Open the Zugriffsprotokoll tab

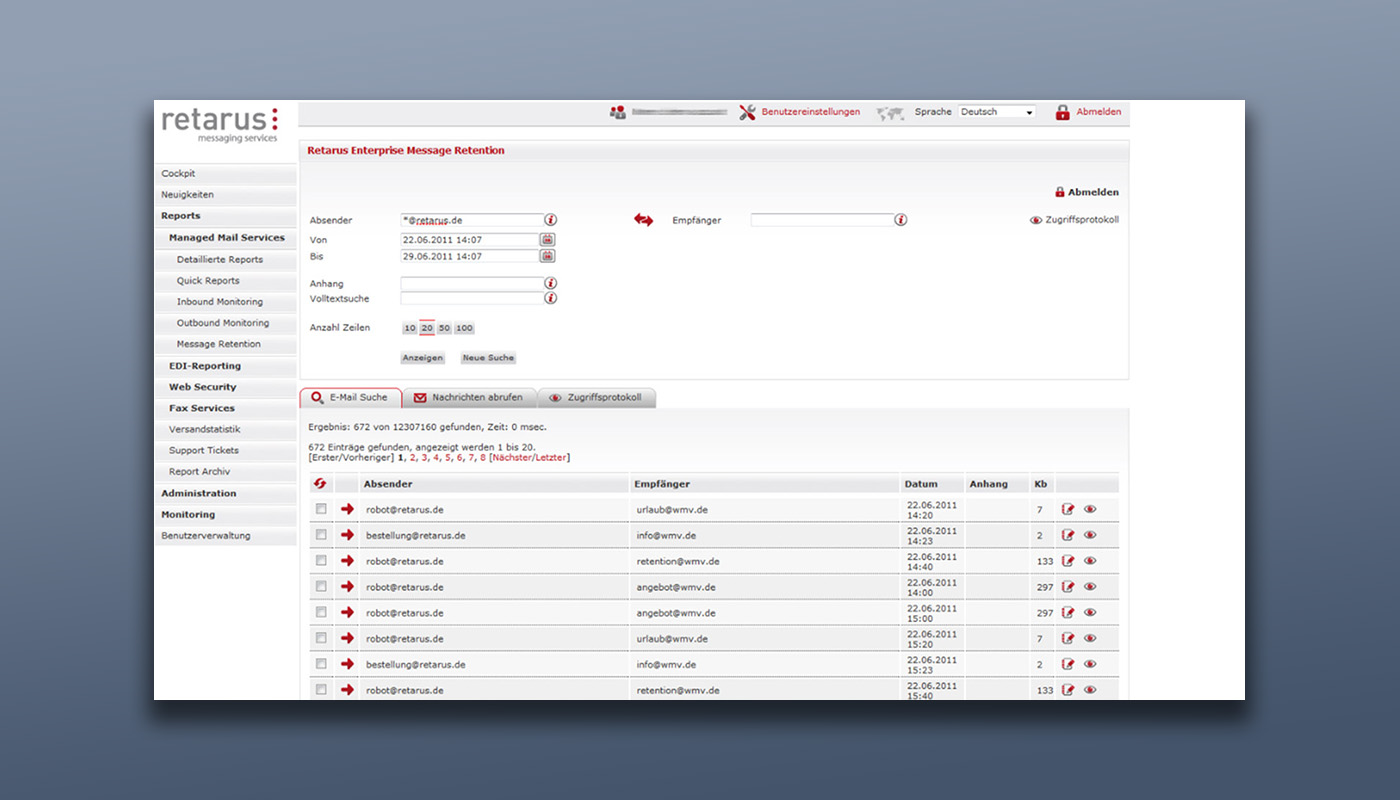point(597,398)
